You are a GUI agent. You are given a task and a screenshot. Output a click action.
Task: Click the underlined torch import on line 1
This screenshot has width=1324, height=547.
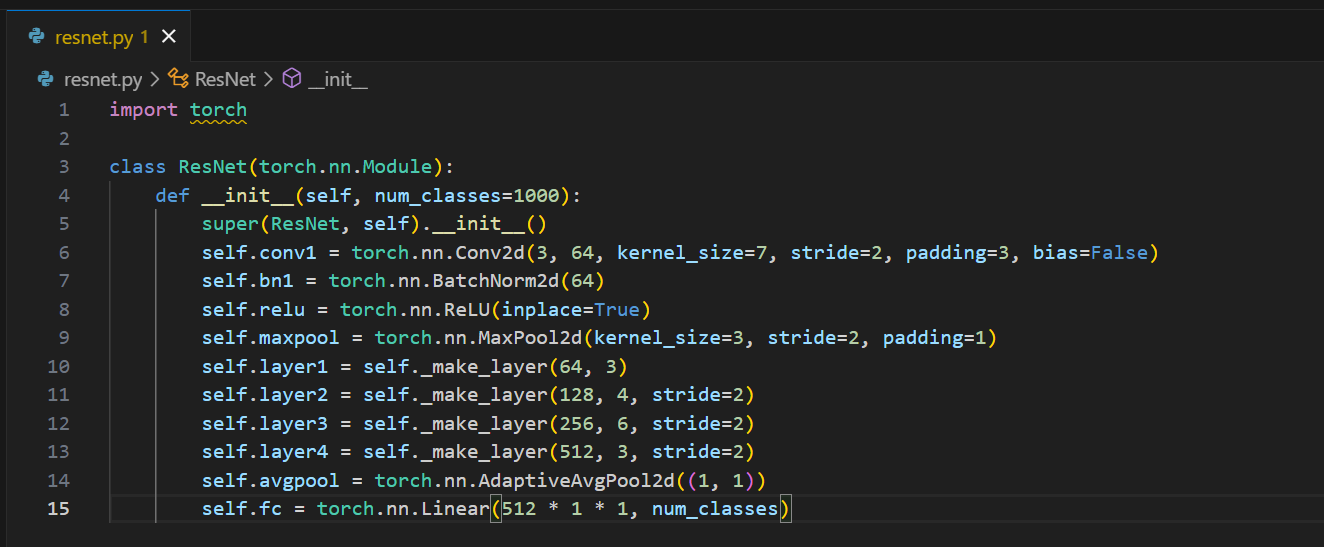pyautogui.click(x=218, y=110)
